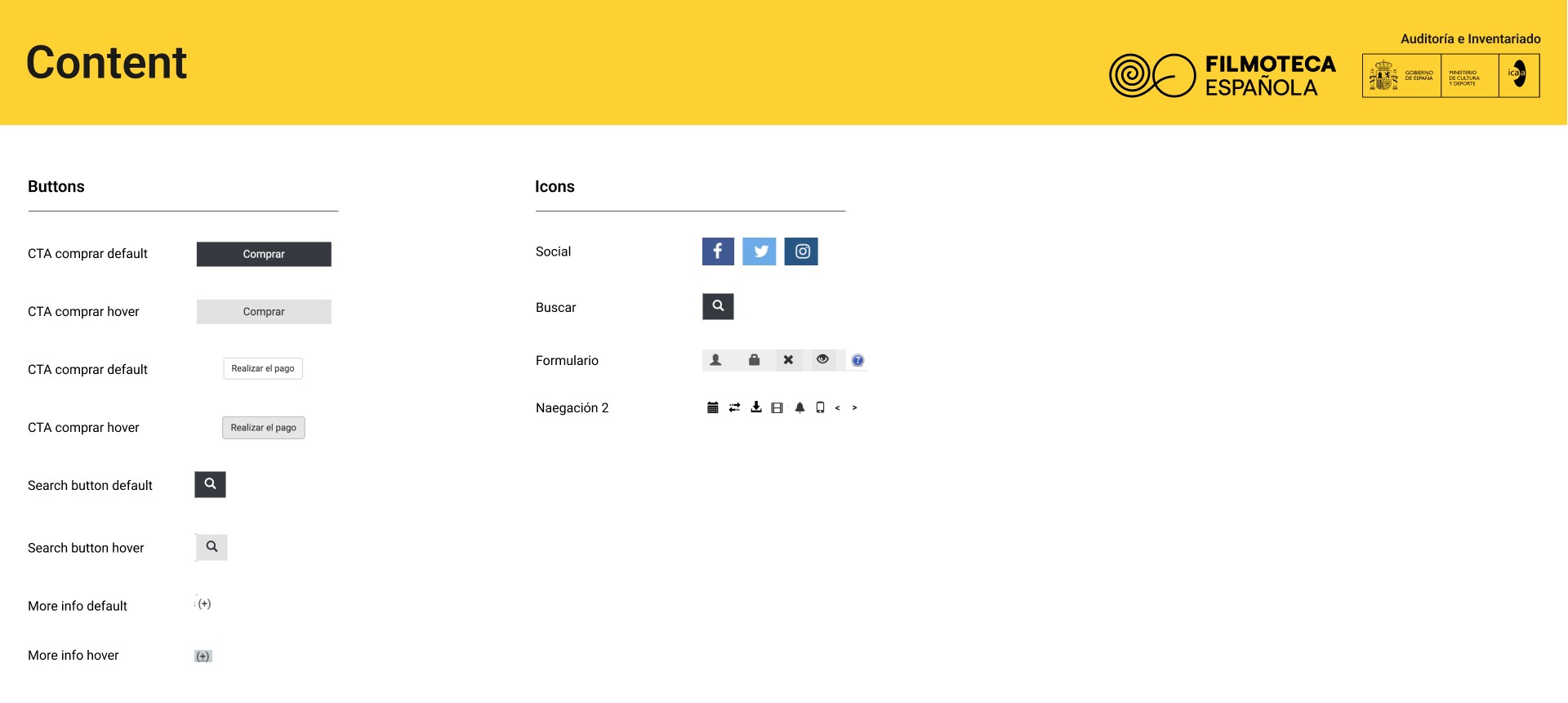This screenshot has width=1568, height=703.
Task: Click the grey Realizar el pago hover button
Action: tap(264, 428)
